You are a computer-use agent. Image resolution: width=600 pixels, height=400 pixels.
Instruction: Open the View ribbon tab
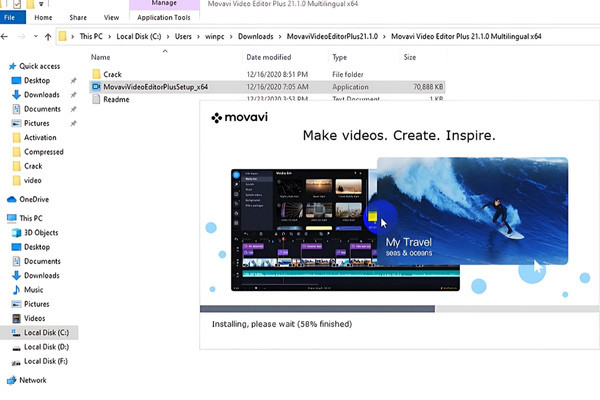pos(111,18)
